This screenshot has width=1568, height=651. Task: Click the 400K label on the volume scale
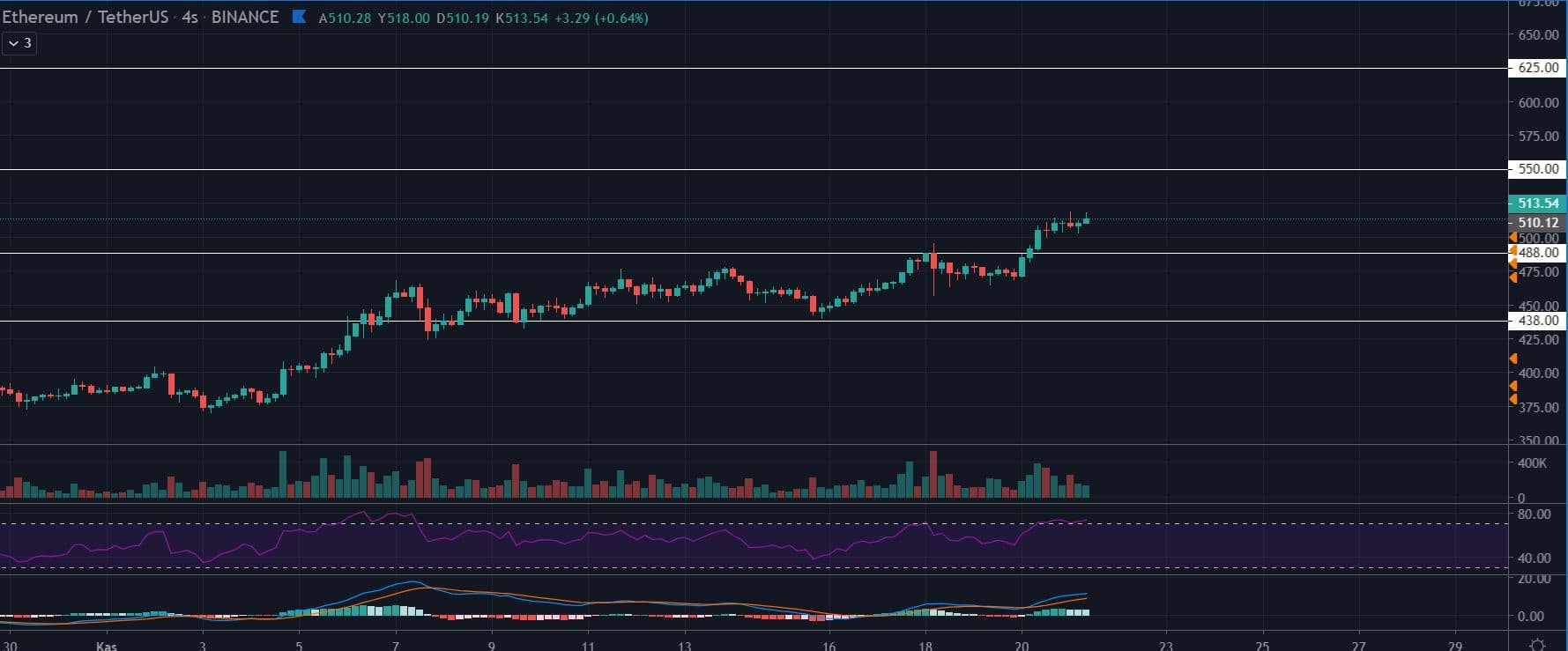coord(1532,463)
